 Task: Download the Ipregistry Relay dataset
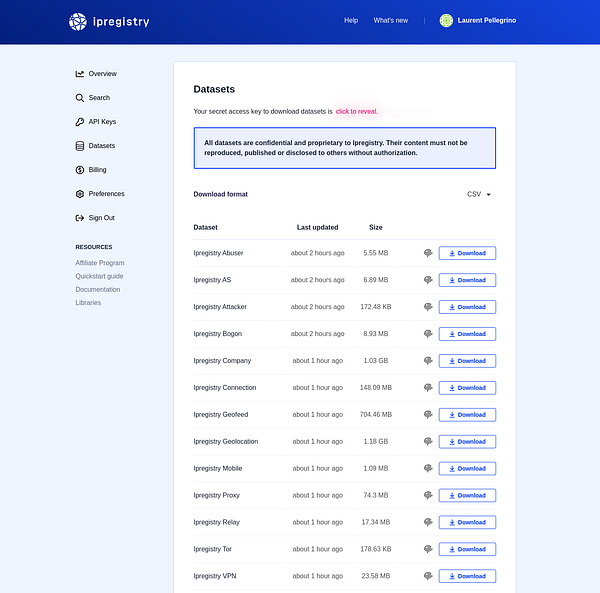[467, 522]
